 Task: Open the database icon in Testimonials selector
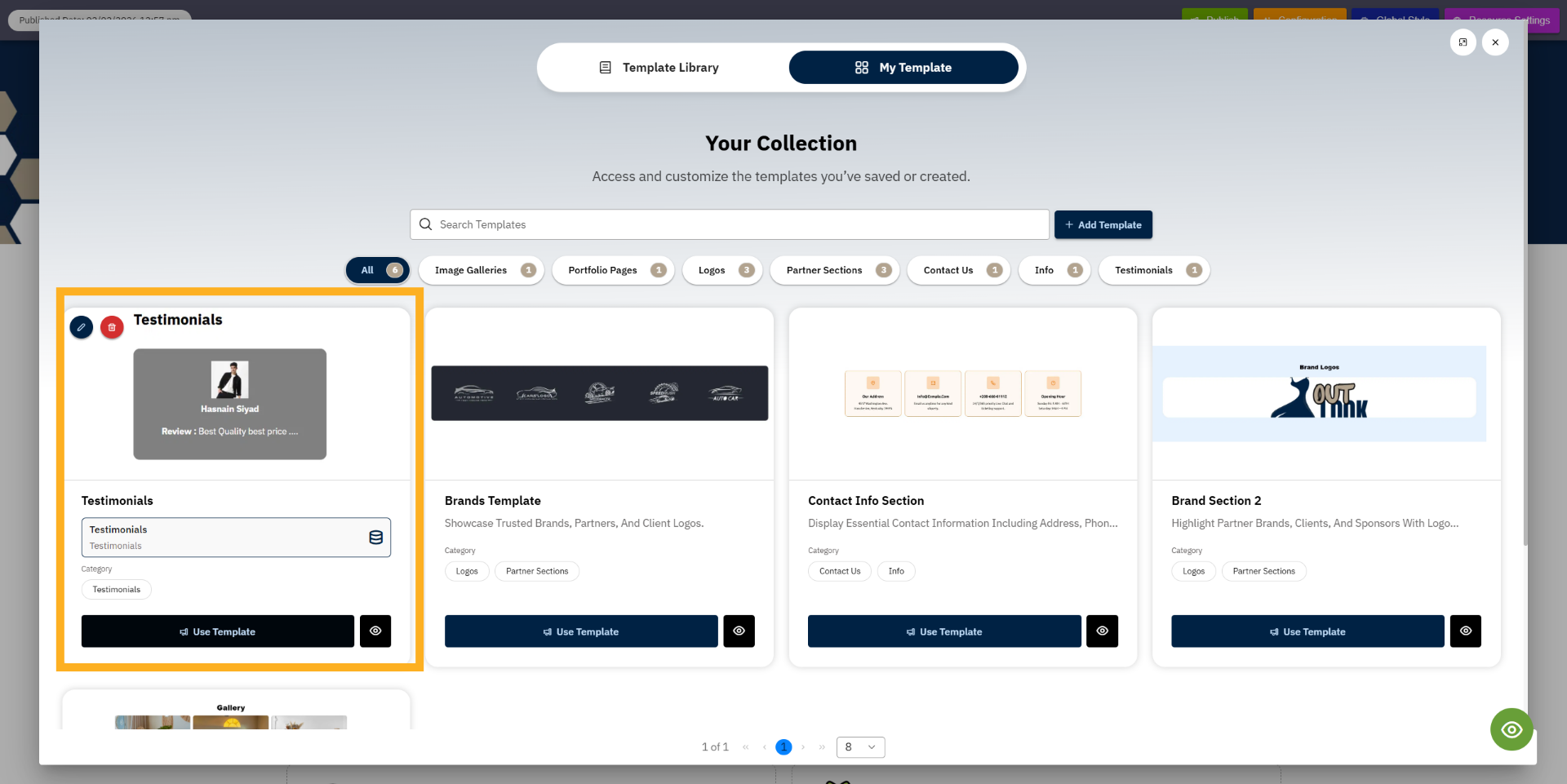[x=375, y=538]
